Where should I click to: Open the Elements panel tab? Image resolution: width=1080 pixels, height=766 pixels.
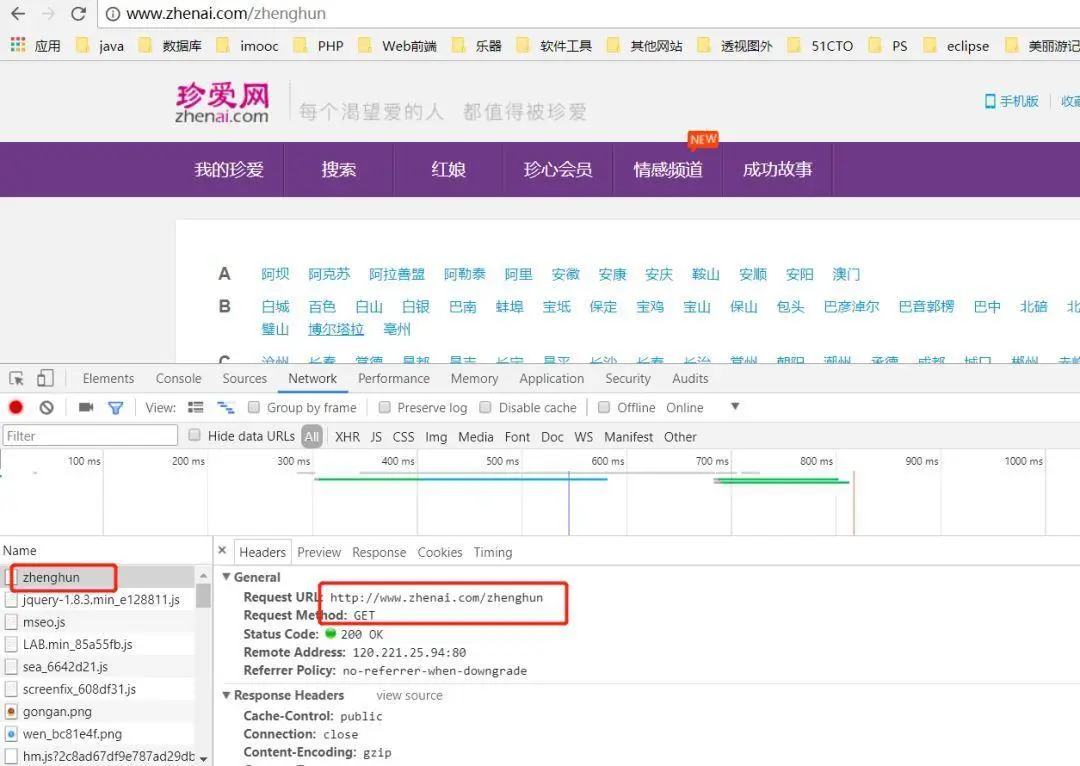[108, 378]
